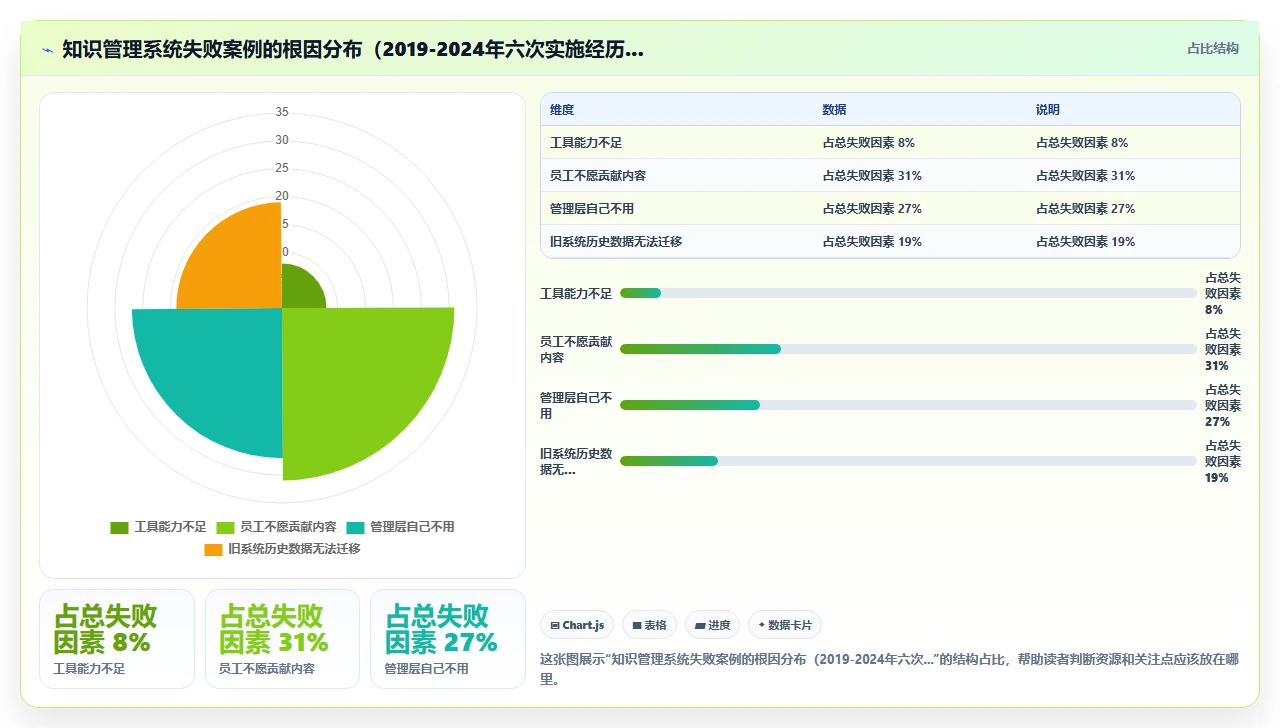This screenshot has width=1280, height=728.
Task: Click the 管理层自己不用 progress bar
Action: click(908, 405)
